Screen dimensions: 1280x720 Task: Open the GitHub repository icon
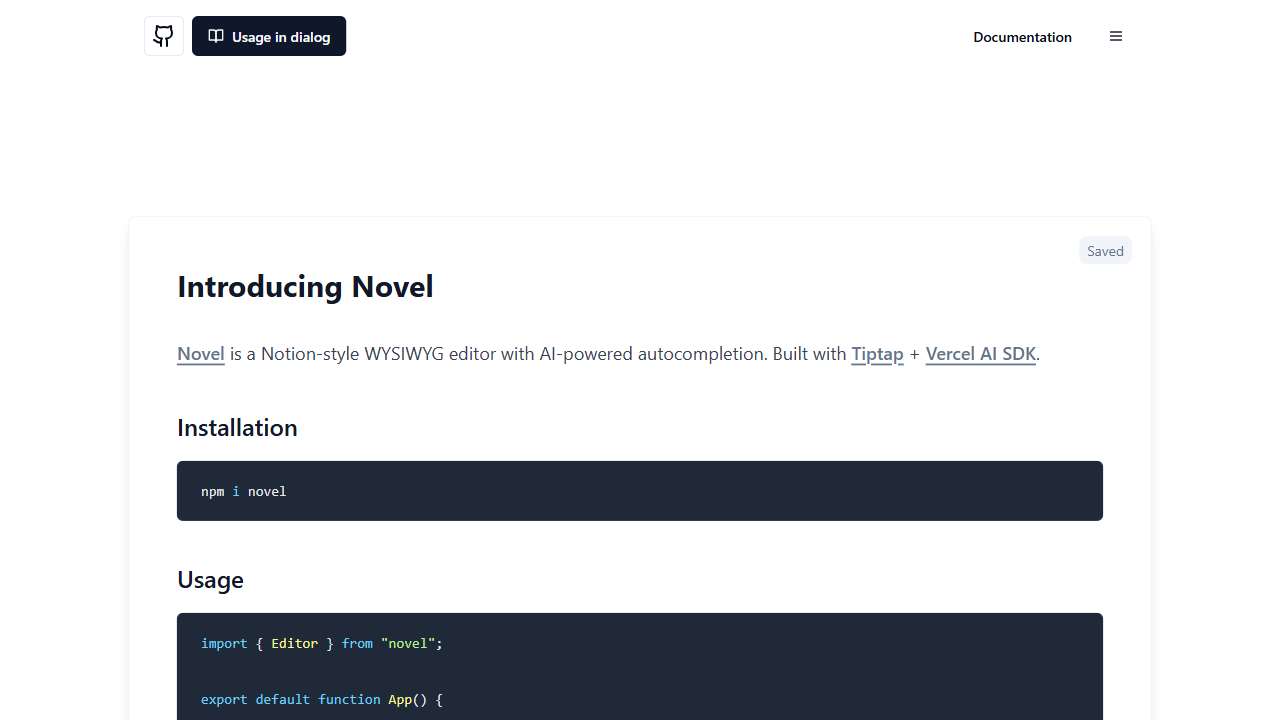coord(164,36)
